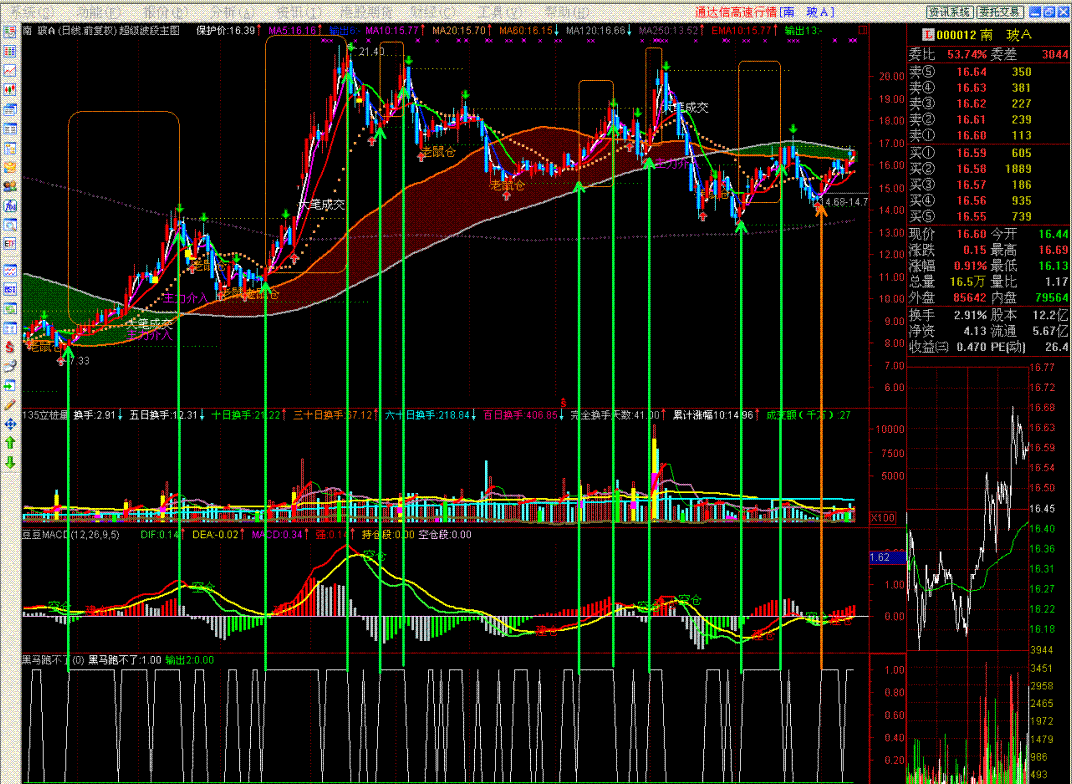Click the green down arrow icon
The height and width of the screenshot is (784, 1072).
pyautogui.click(x=10, y=463)
